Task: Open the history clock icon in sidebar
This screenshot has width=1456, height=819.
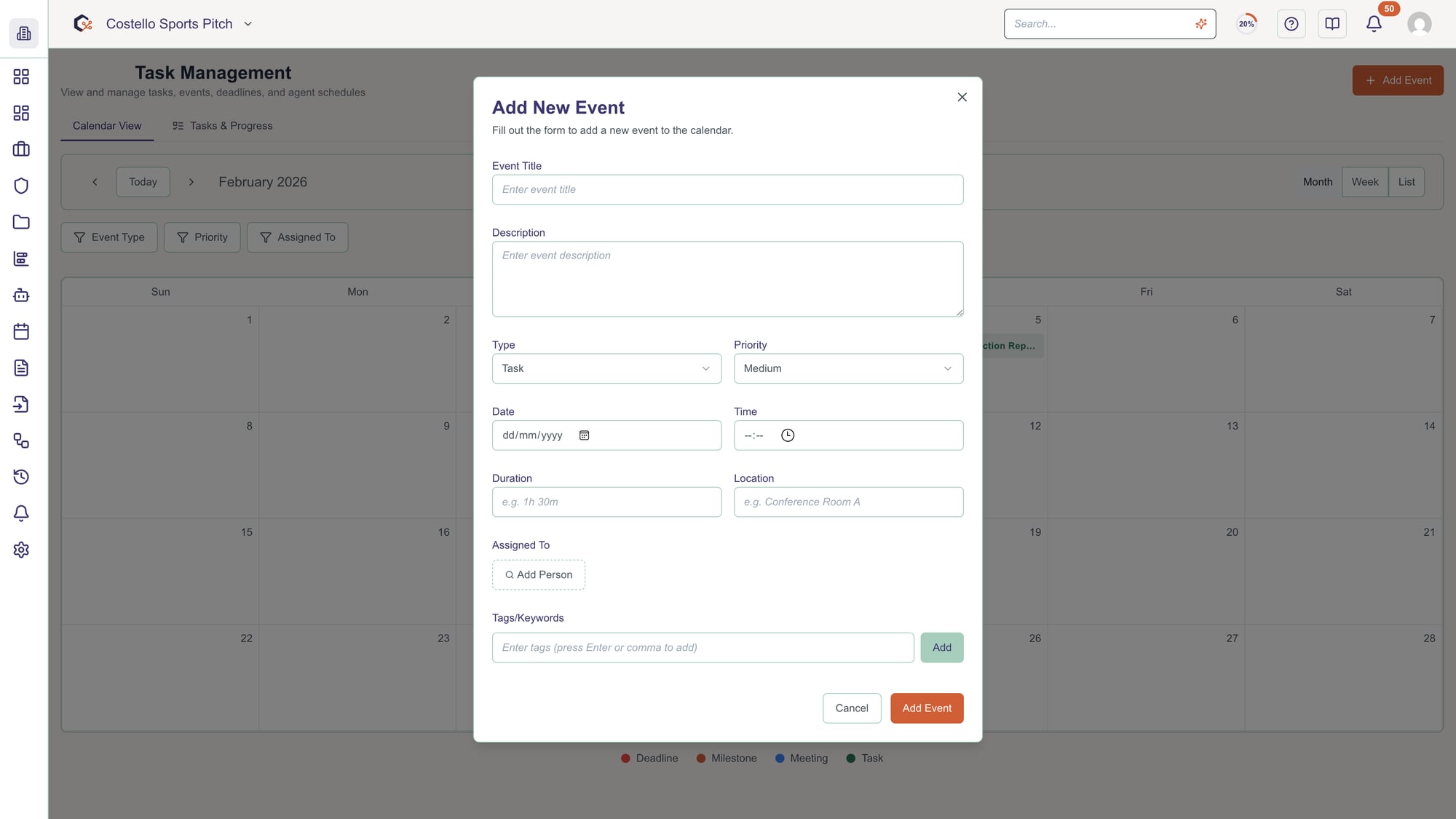Action: click(x=21, y=477)
